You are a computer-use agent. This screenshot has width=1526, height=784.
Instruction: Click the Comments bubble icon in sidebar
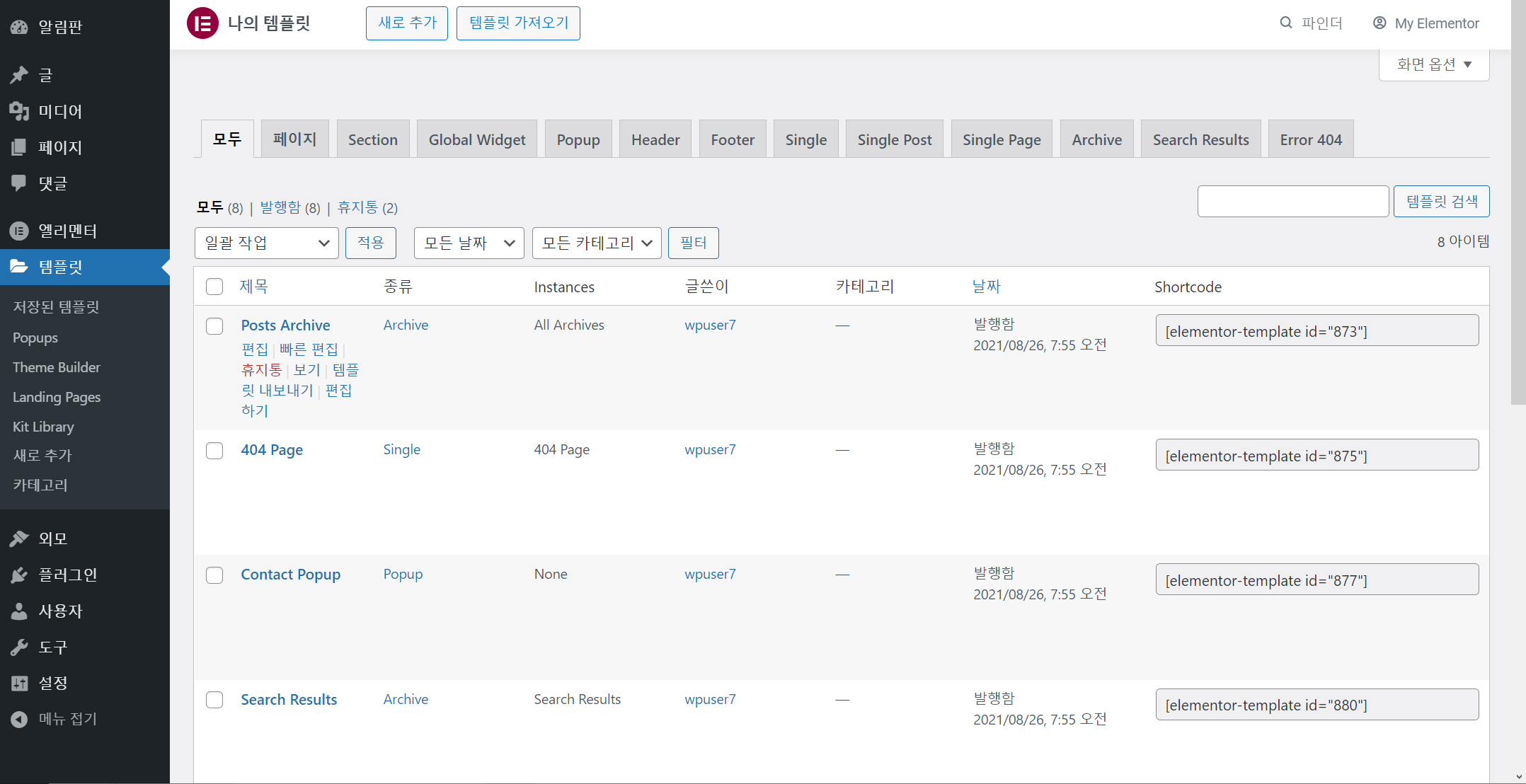(x=19, y=183)
